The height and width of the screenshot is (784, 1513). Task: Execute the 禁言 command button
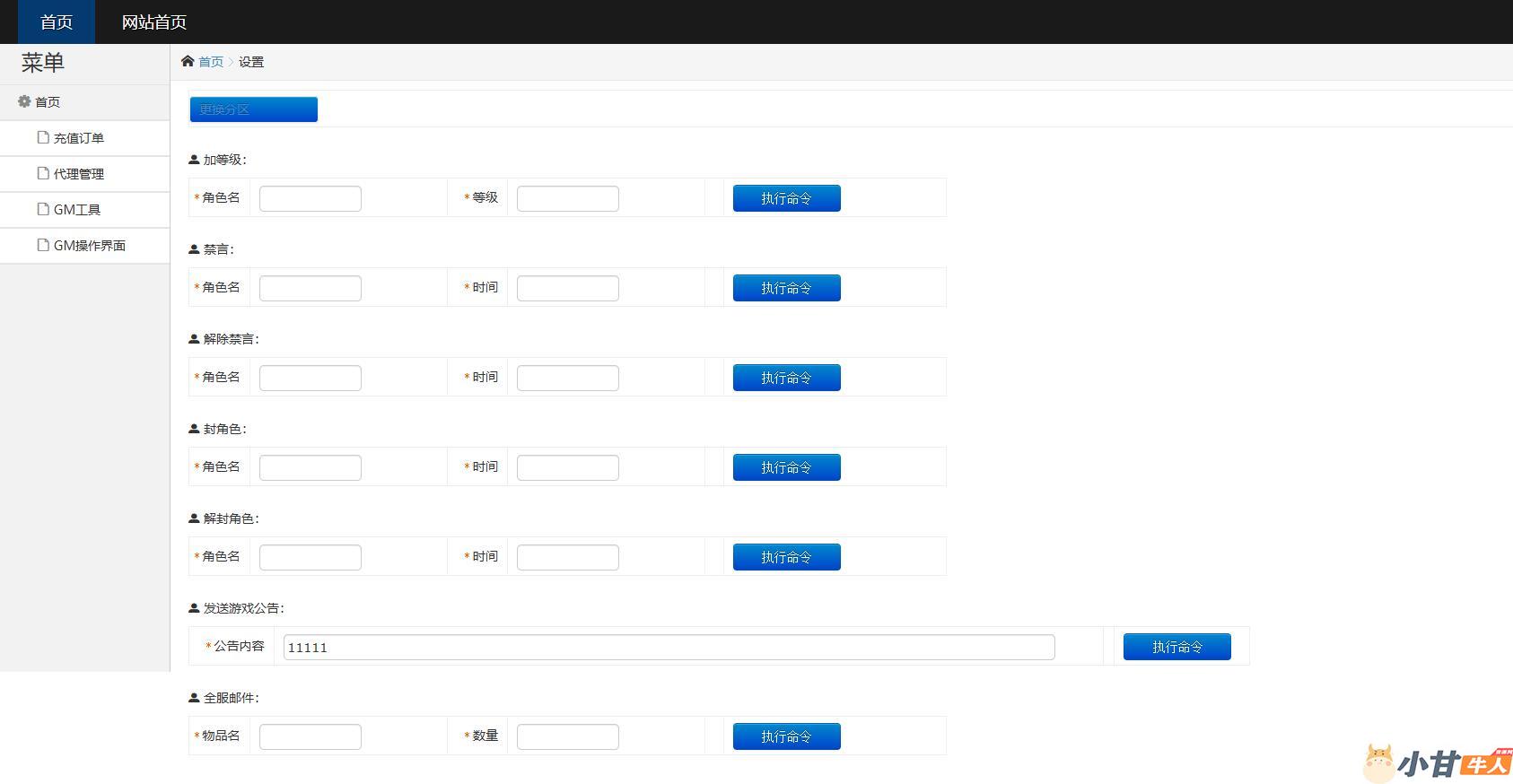(786, 288)
